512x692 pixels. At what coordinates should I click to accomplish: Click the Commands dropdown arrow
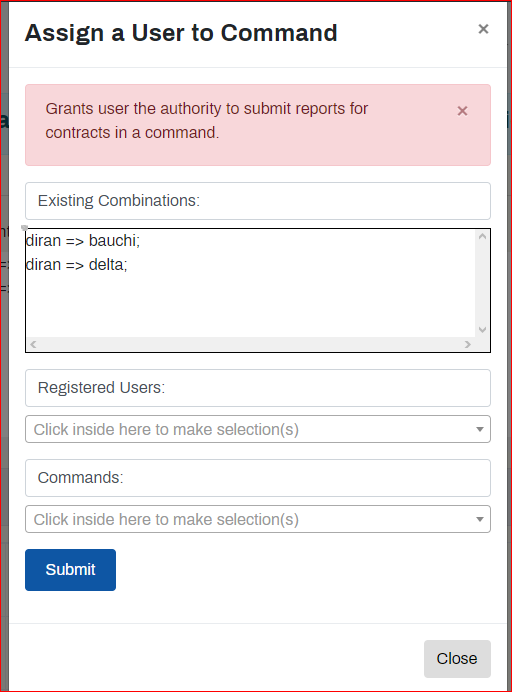tap(480, 519)
